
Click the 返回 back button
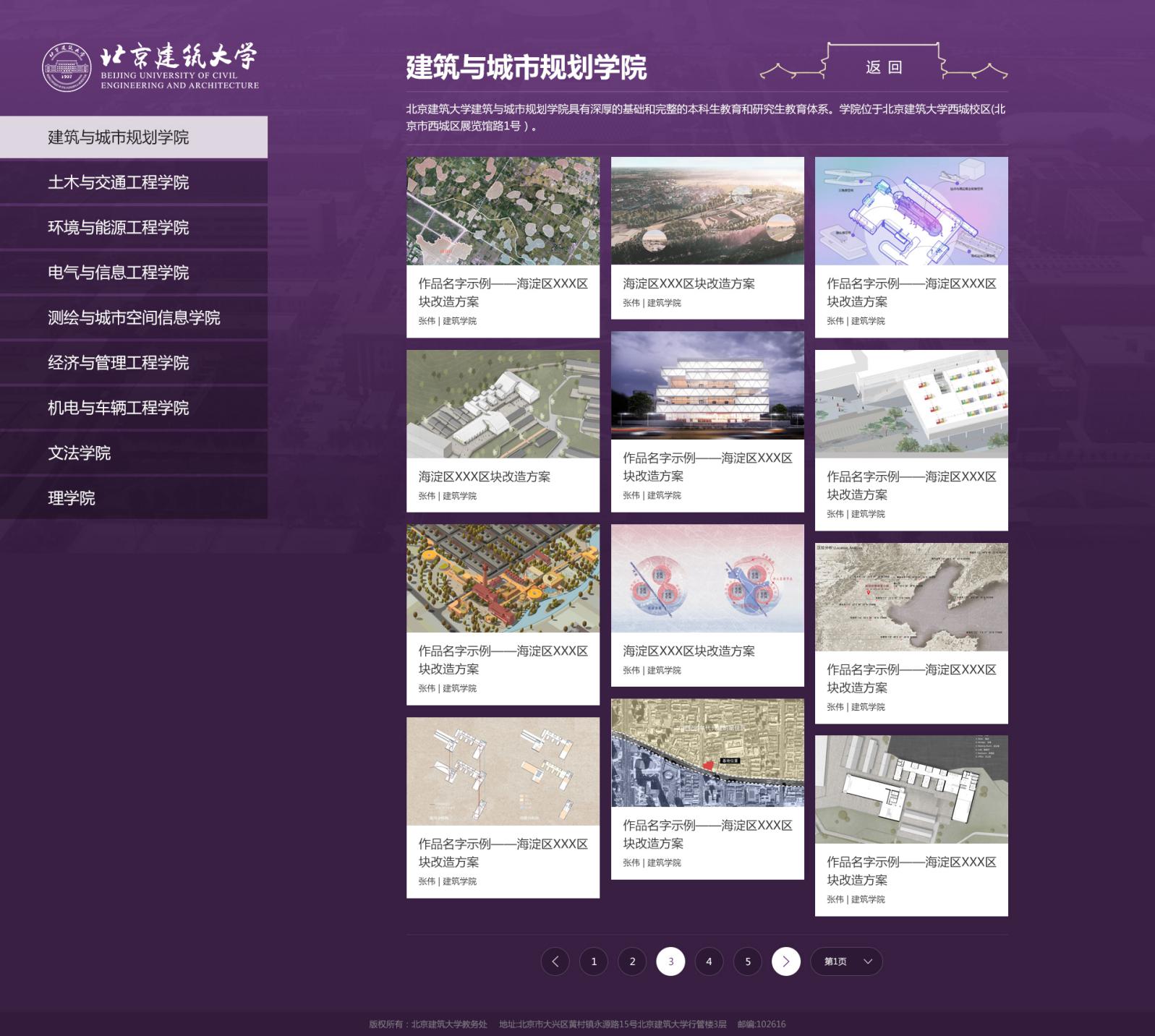[883, 67]
